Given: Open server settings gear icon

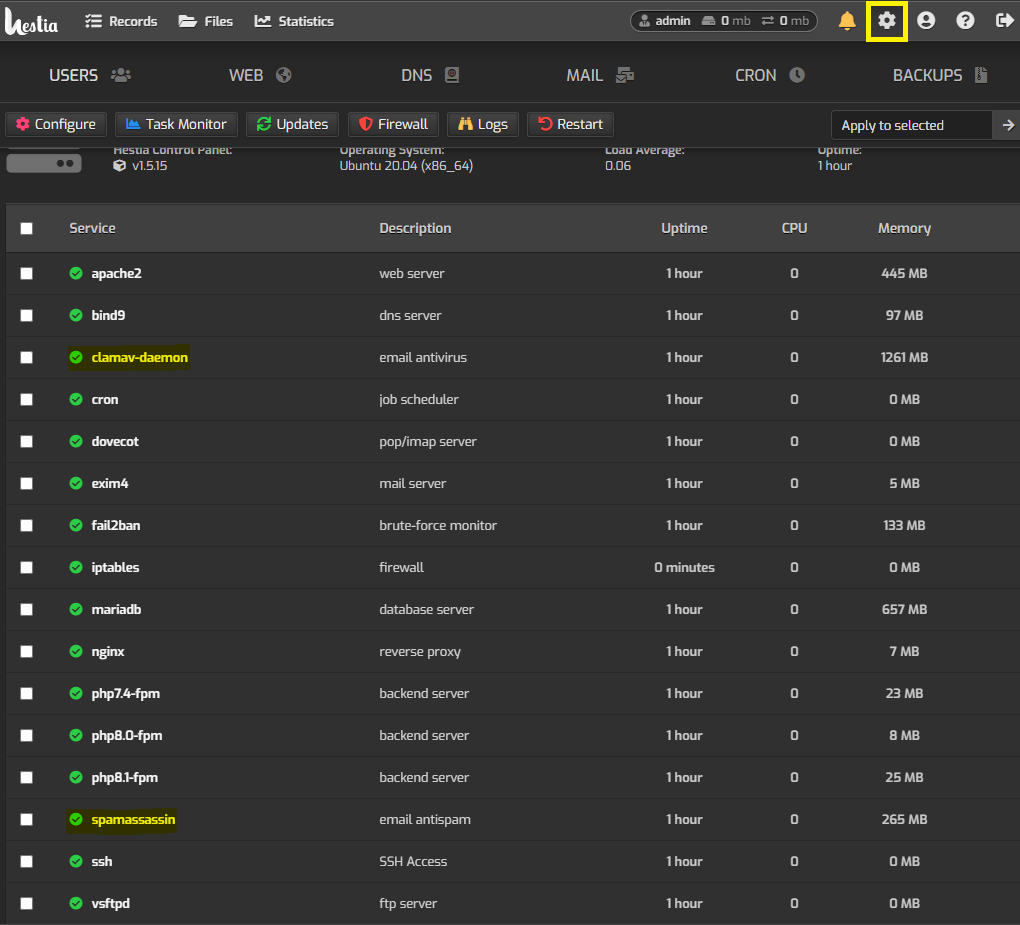Looking at the screenshot, I should (x=887, y=21).
